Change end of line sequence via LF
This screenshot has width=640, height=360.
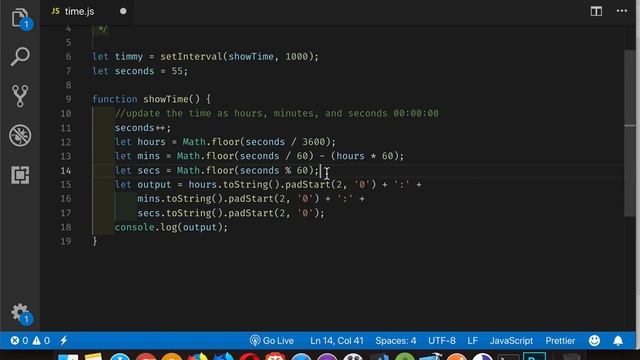tap(472, 340)
